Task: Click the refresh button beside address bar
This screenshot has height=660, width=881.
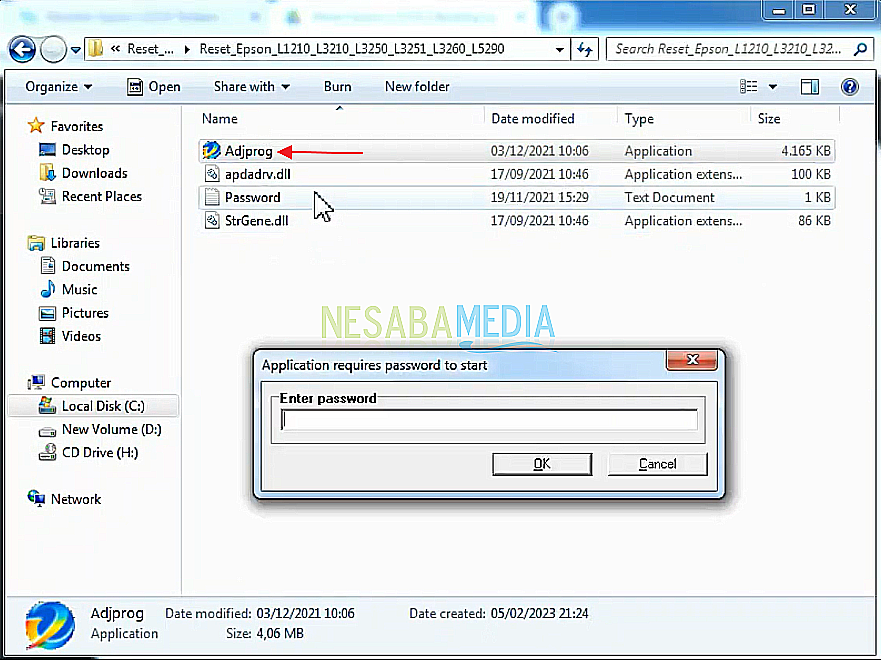Action: tap(585, 48)
